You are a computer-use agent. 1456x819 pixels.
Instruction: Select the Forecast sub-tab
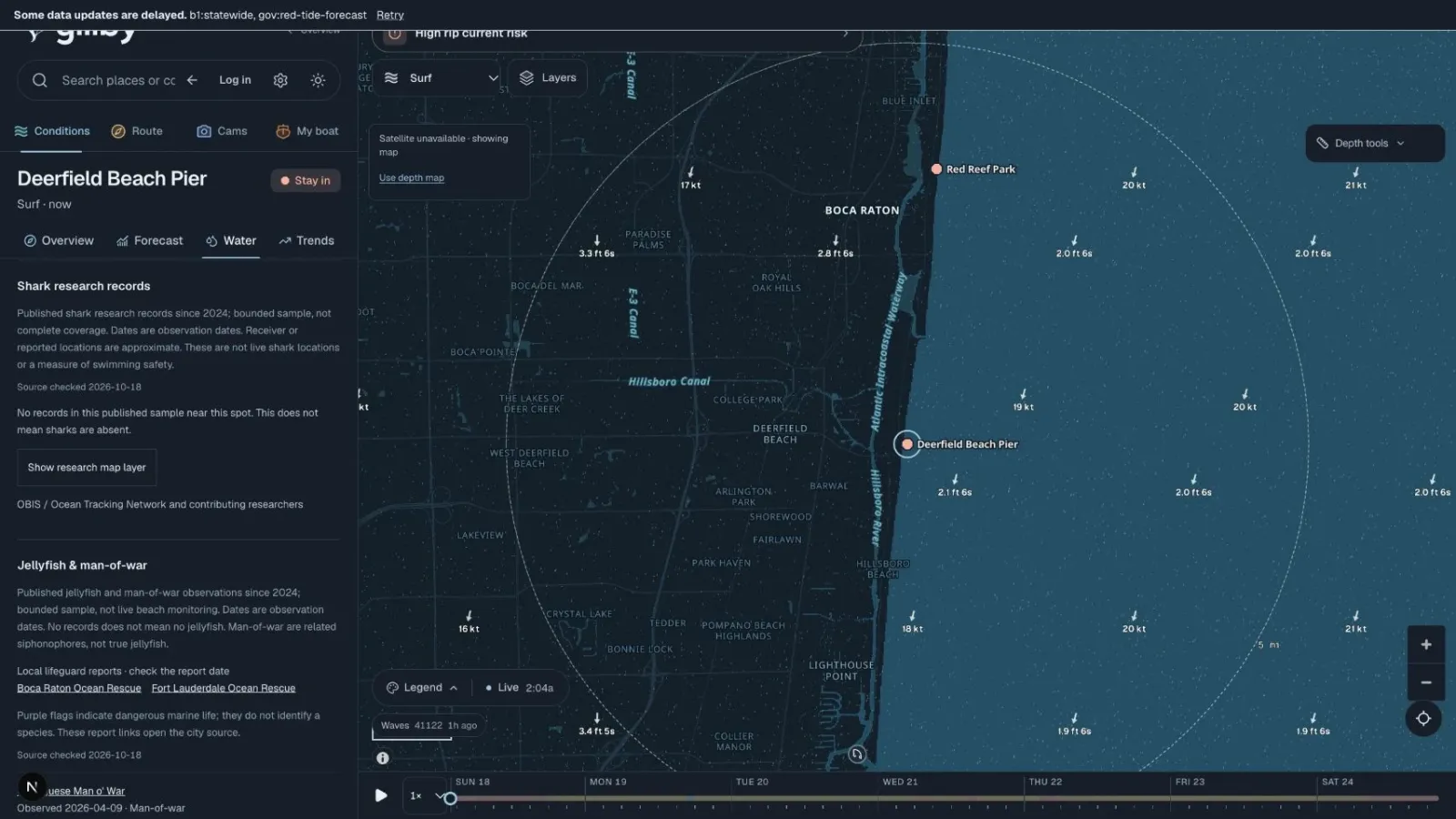point(149,241)
